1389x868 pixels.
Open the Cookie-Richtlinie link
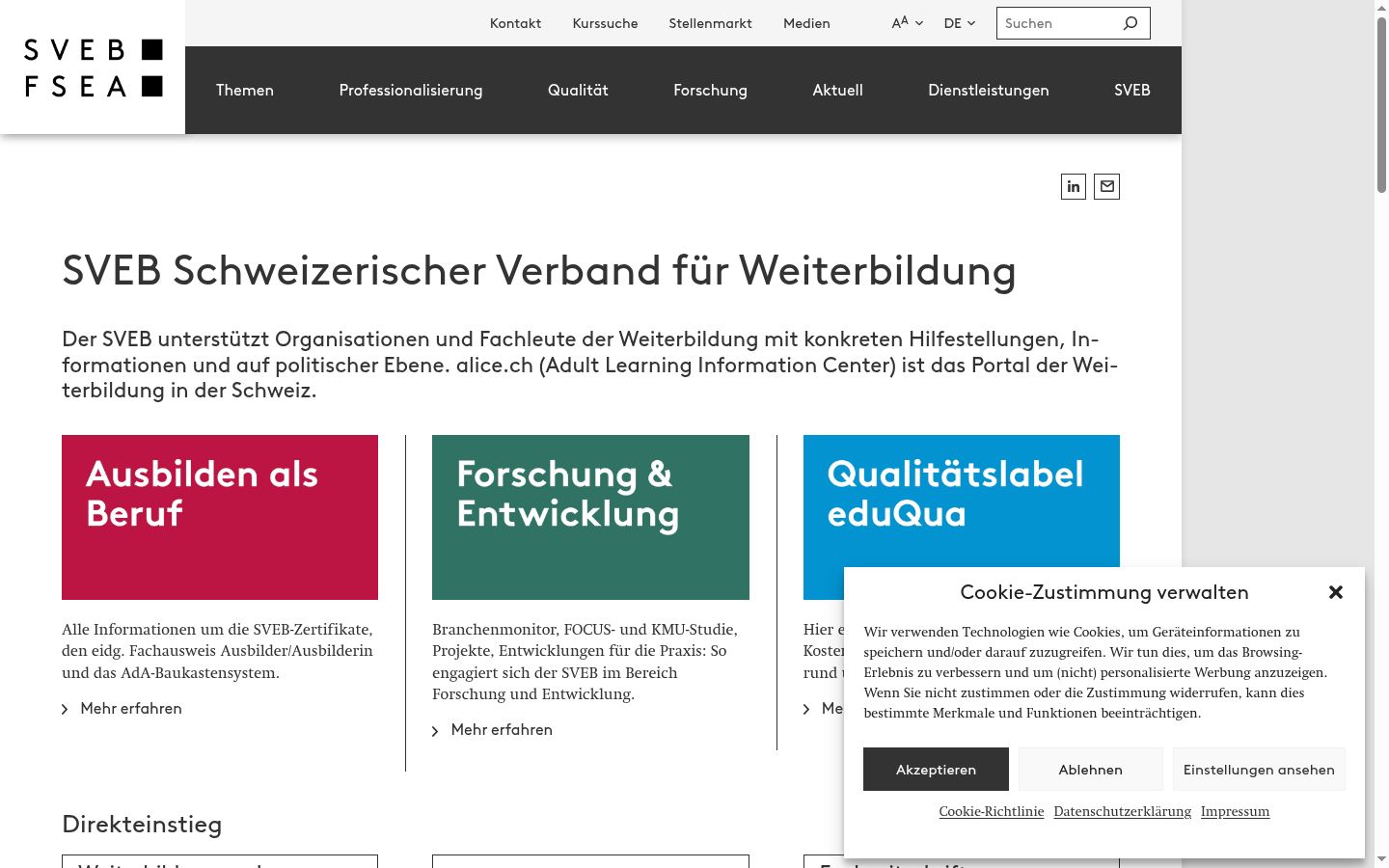click(992, 811)
